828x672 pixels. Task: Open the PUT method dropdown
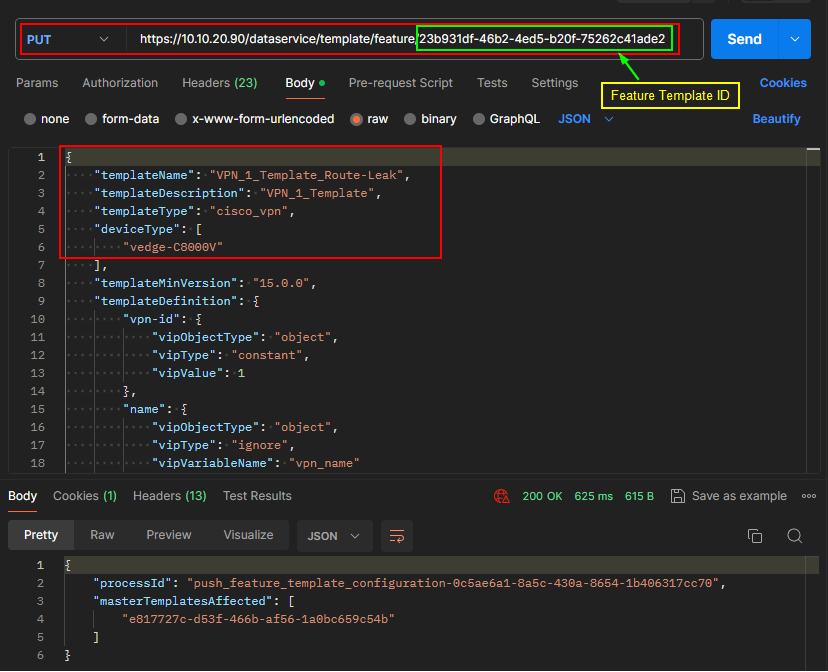[68, 39]
